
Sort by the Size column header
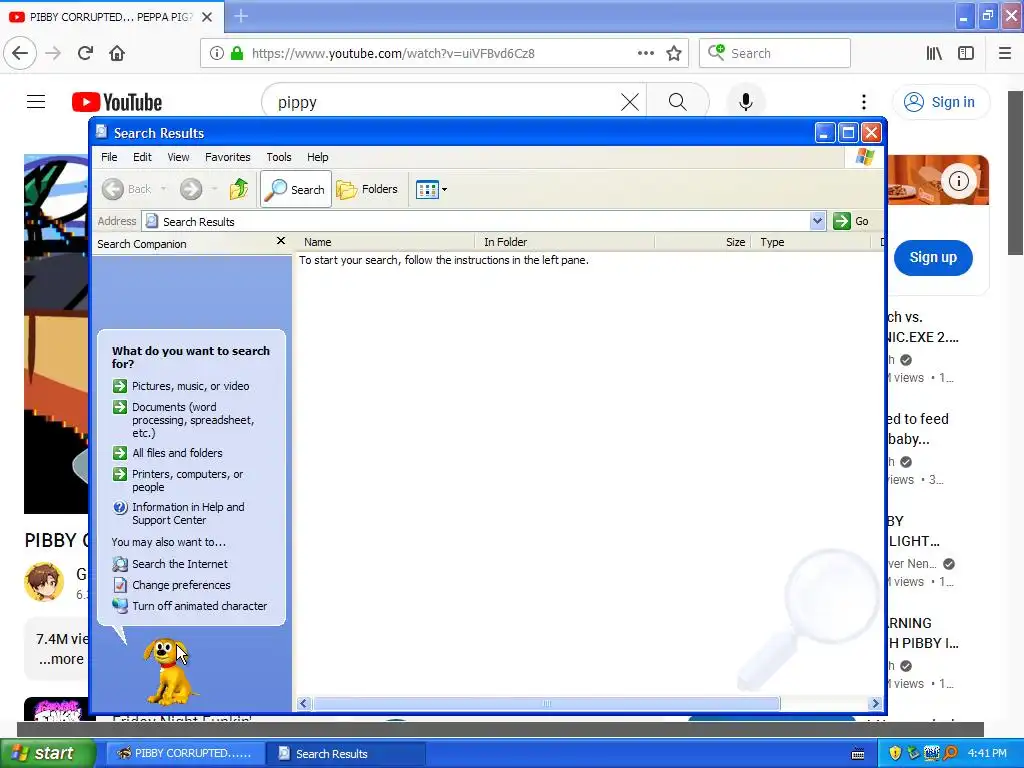tap(703, 242)
